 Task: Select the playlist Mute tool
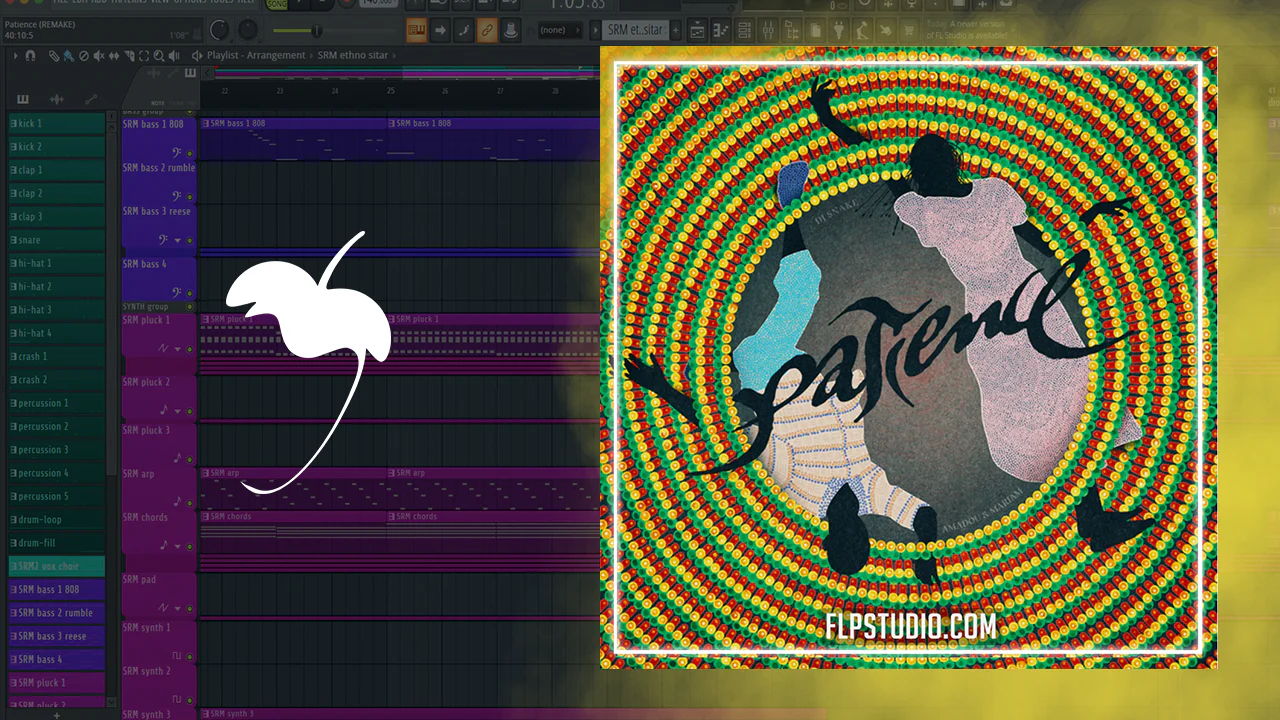[x=97, y=56]
